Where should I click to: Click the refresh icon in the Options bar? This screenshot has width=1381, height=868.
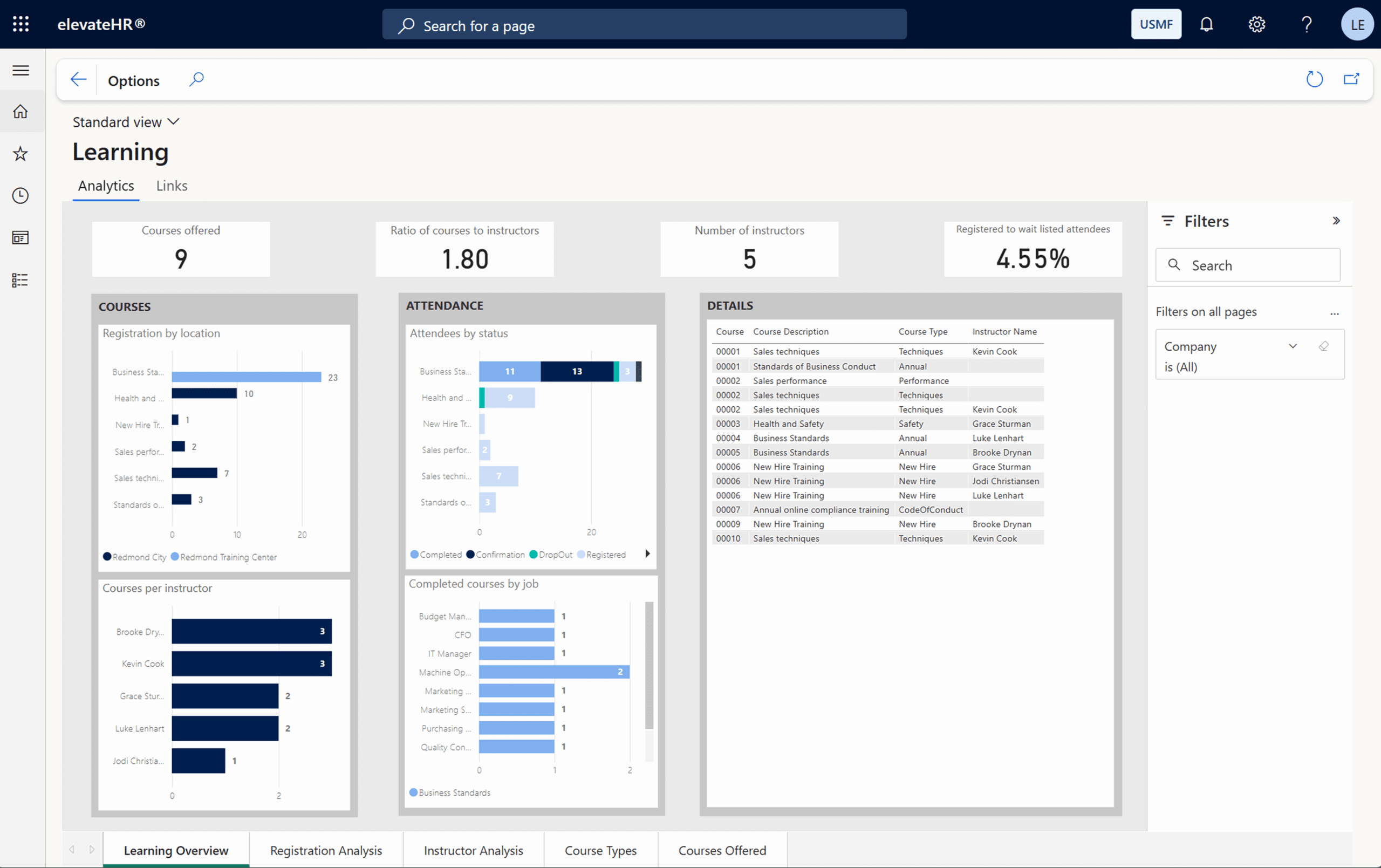1314,79
